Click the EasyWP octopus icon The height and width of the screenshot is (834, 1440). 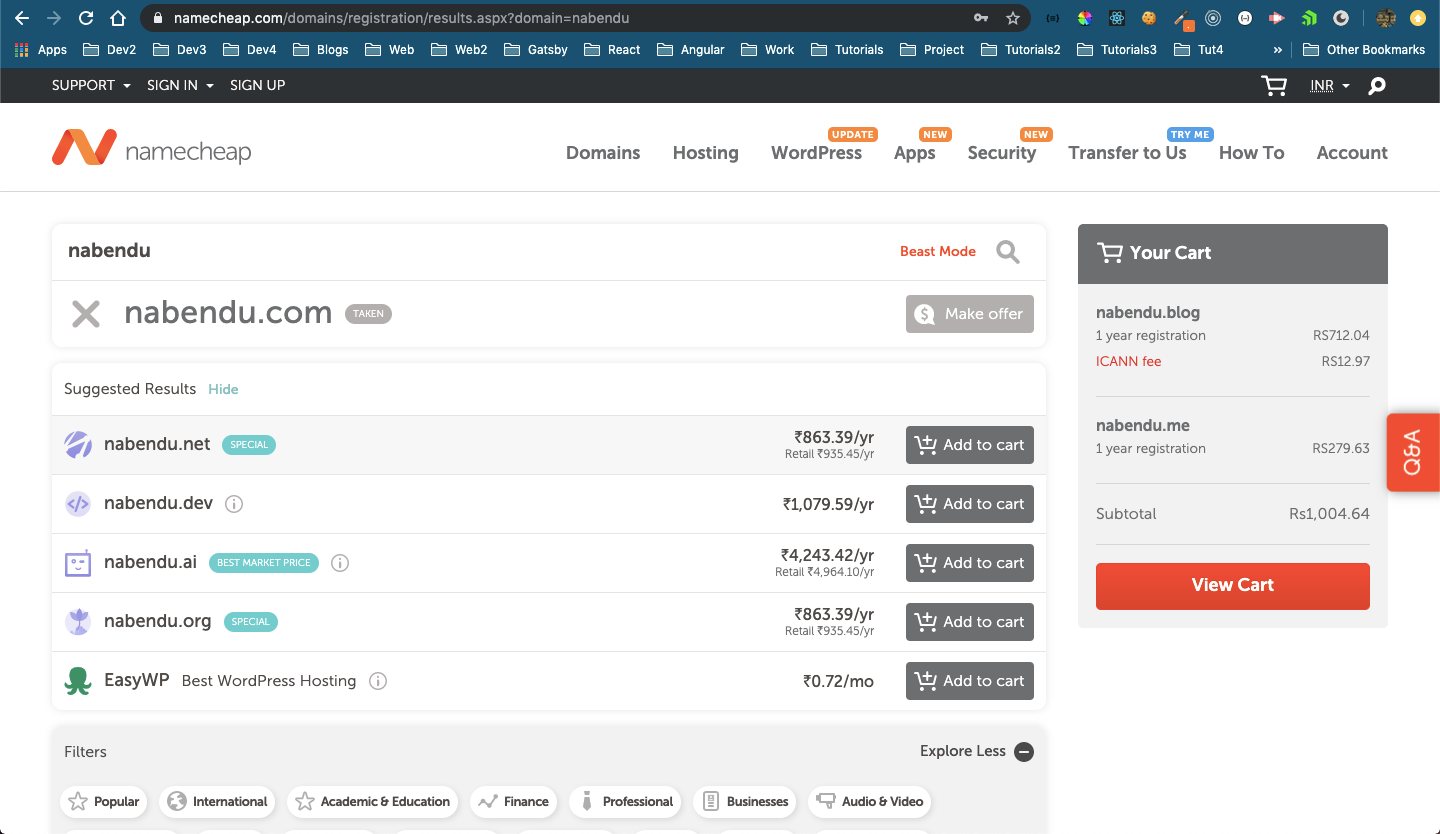78,681
